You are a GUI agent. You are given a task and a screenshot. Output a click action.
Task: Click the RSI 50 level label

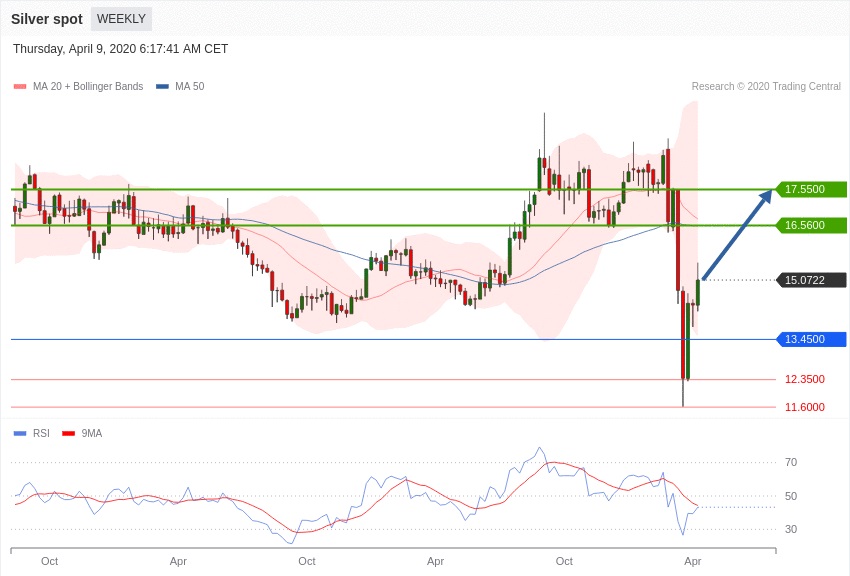791,496
